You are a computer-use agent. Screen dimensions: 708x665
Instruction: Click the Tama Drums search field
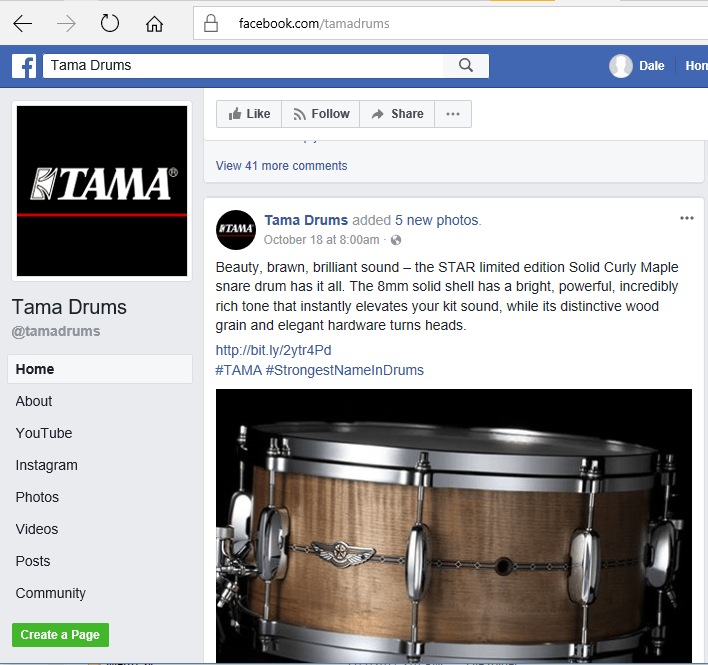(243, 66)
